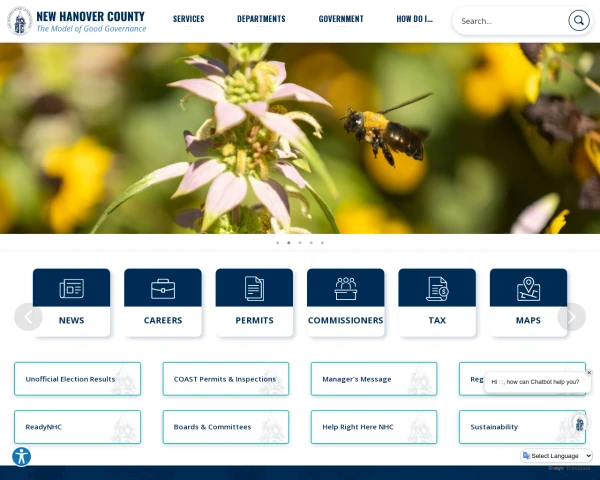This screenshot has width=600, height=480.
Task: Open the News newspaper icon tile
Action: point(72,288)
